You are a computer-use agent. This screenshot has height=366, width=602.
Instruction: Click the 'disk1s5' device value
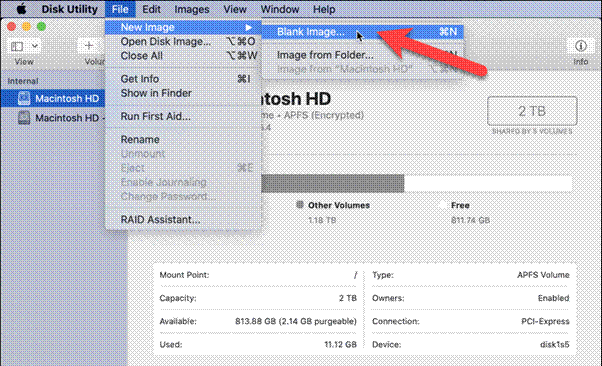pyautogui.click(x=554, y=344)
